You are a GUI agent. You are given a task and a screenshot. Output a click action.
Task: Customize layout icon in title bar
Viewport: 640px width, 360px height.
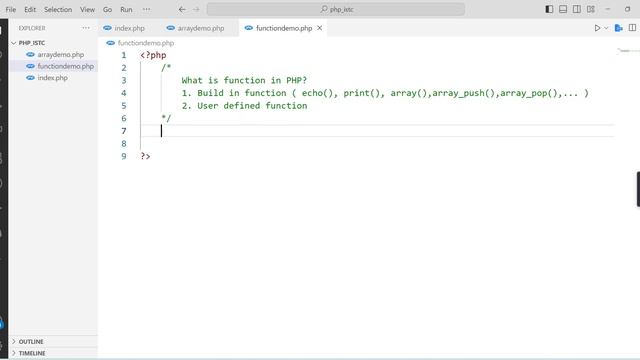591,9
